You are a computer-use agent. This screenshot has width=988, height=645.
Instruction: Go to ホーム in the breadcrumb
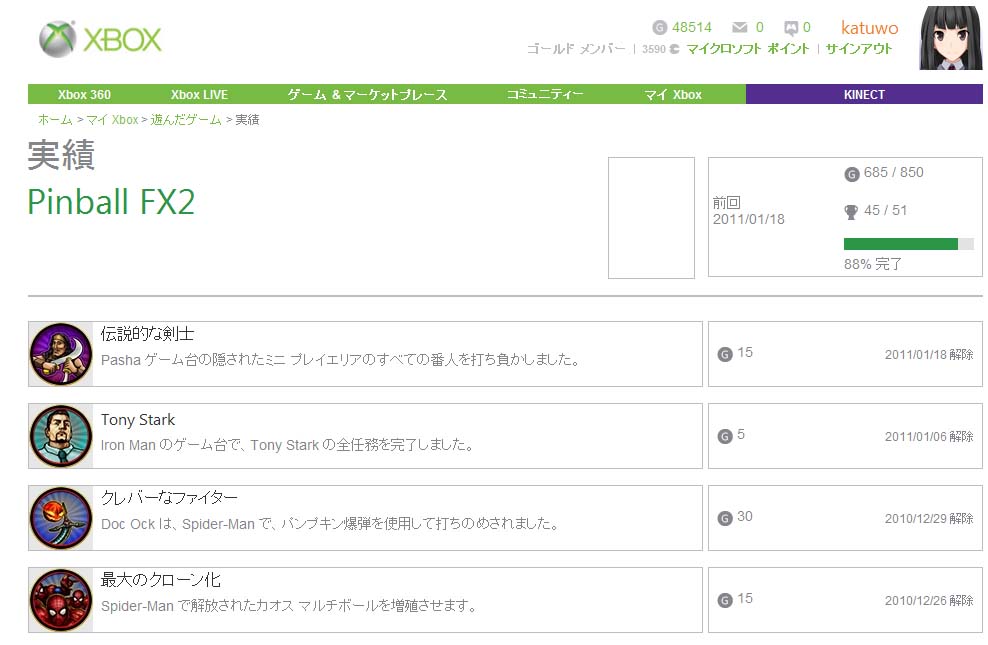tap(55, 120)
